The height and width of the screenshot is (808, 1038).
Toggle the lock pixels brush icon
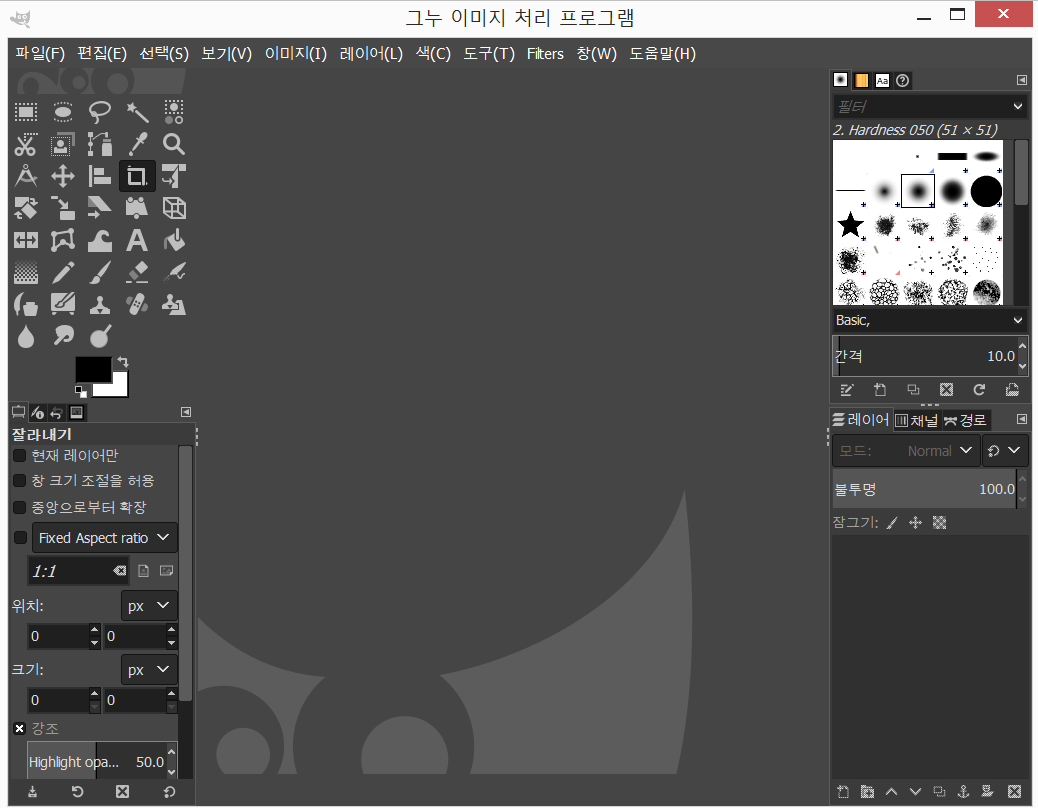[892, 523]
